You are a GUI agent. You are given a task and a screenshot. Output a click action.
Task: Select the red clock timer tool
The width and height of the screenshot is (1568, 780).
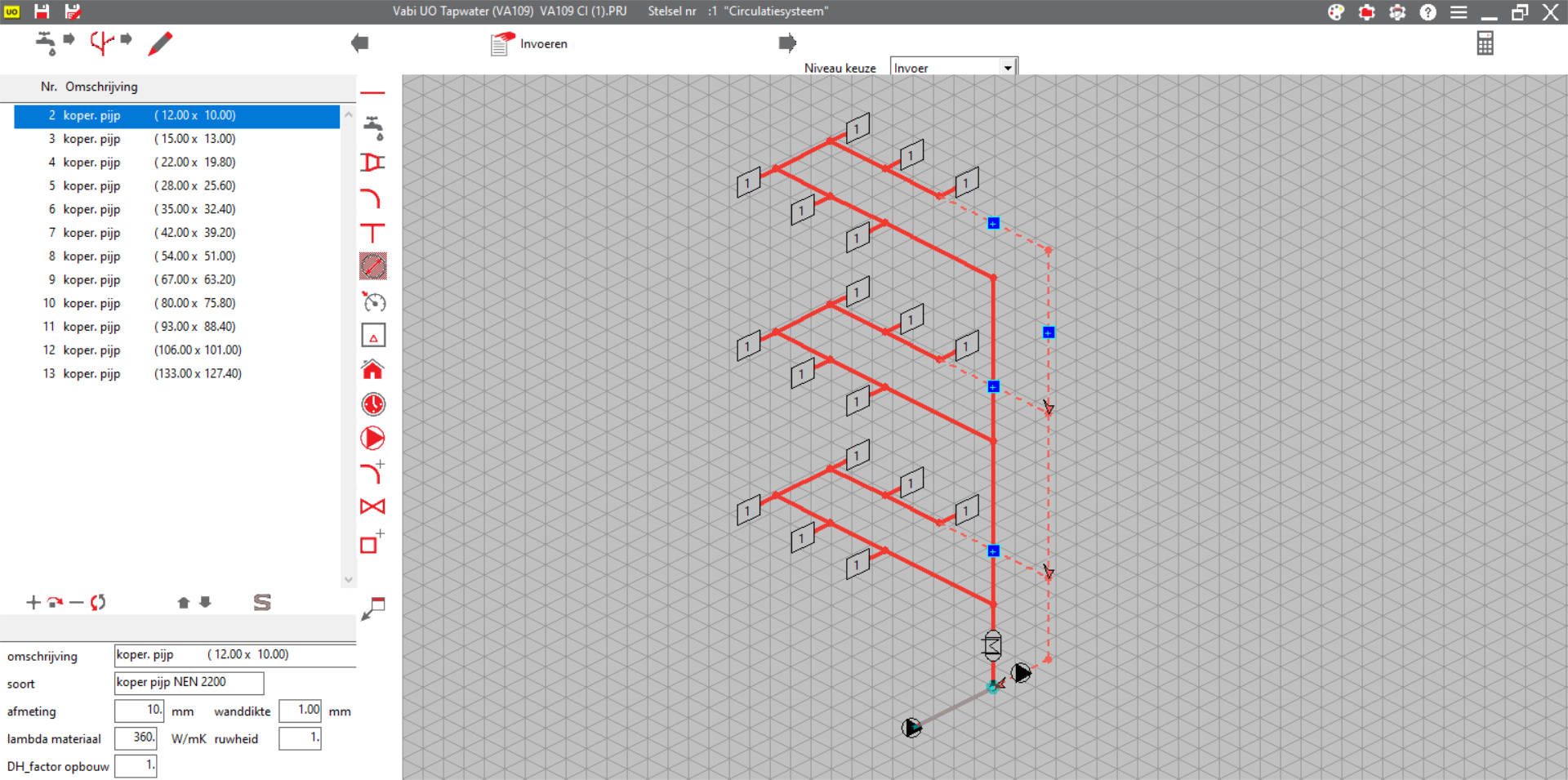pos(373,404)
